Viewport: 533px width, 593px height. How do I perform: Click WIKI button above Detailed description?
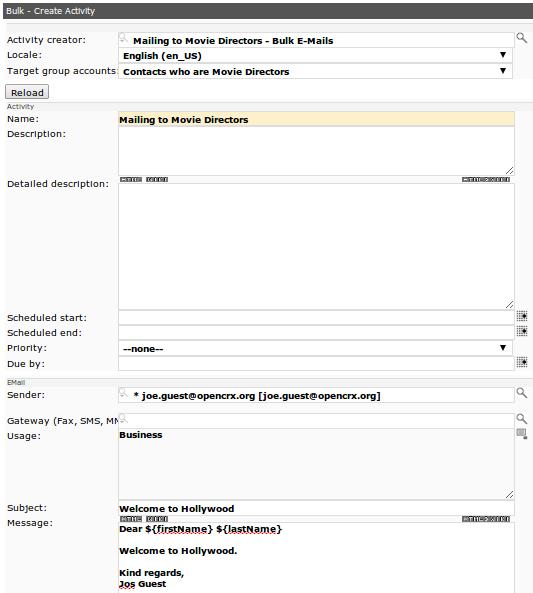coord(157,180)
